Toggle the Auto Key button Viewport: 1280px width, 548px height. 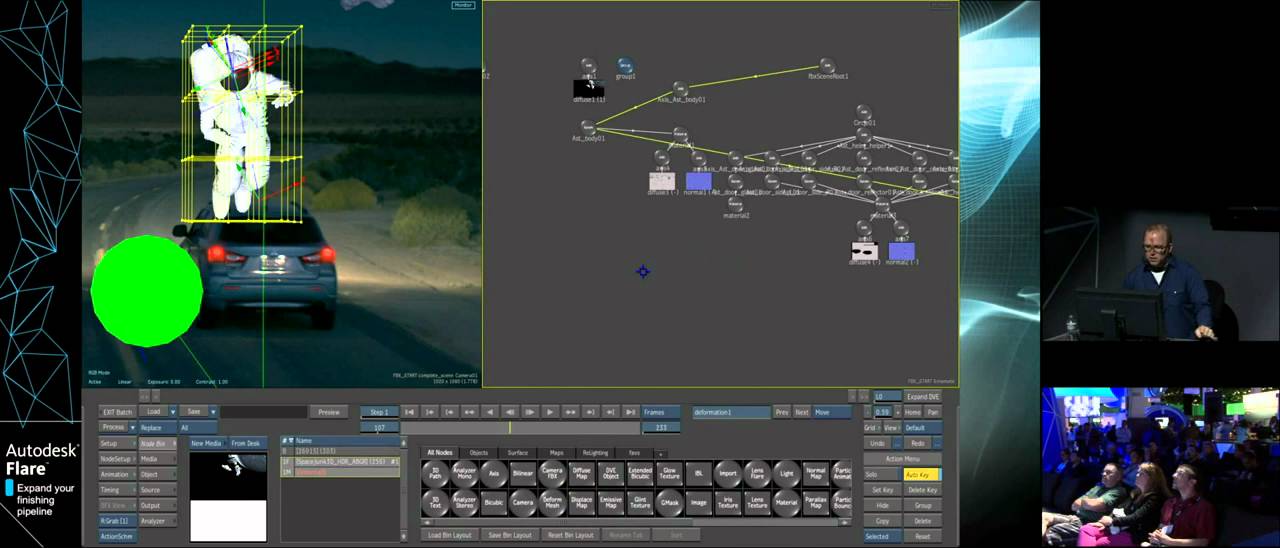click(921, 475)
